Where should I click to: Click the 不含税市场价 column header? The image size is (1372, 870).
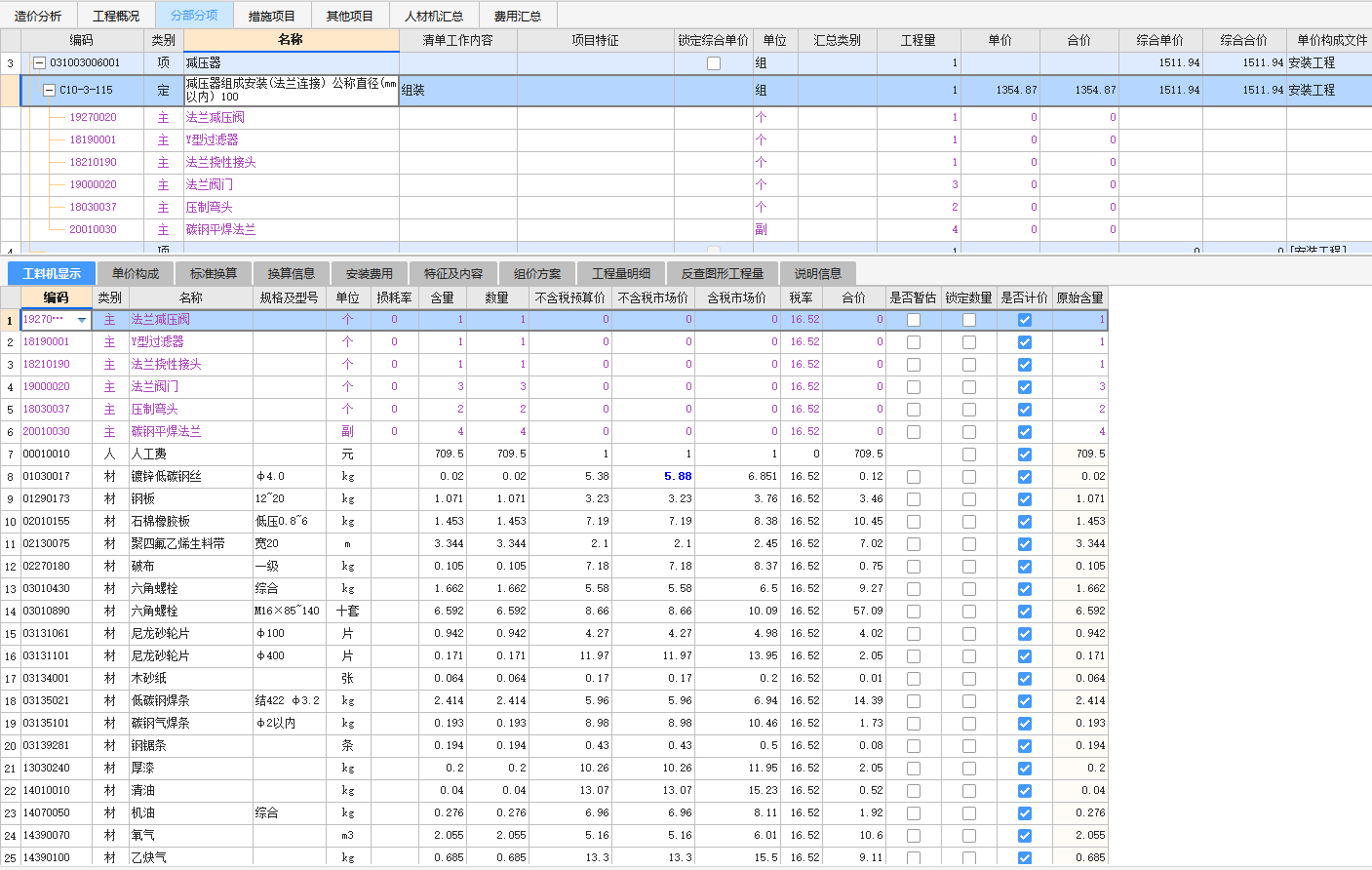[653, 297]
